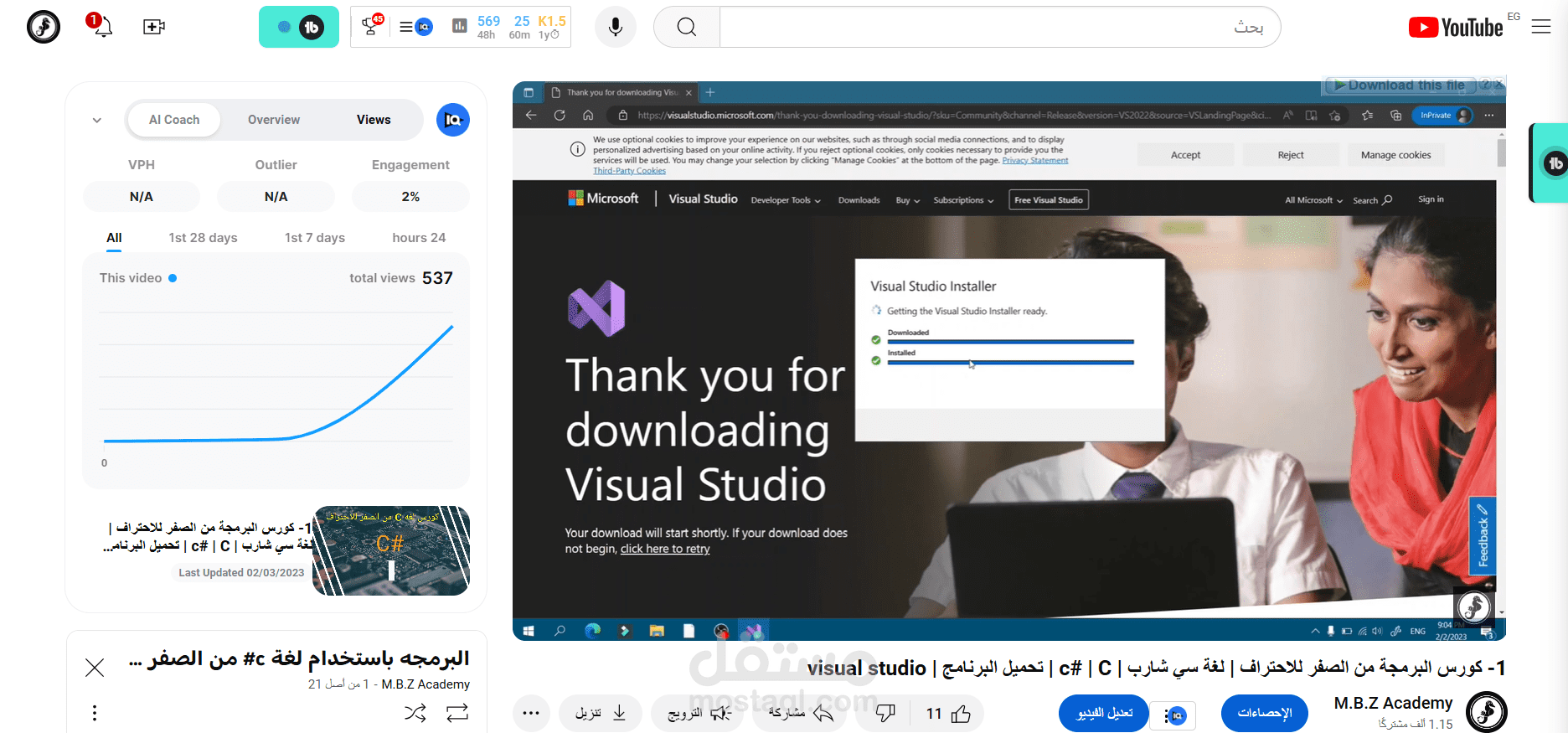Dislike the video with thumbs down
This screenshot has height=733, width=1568.
885,714
